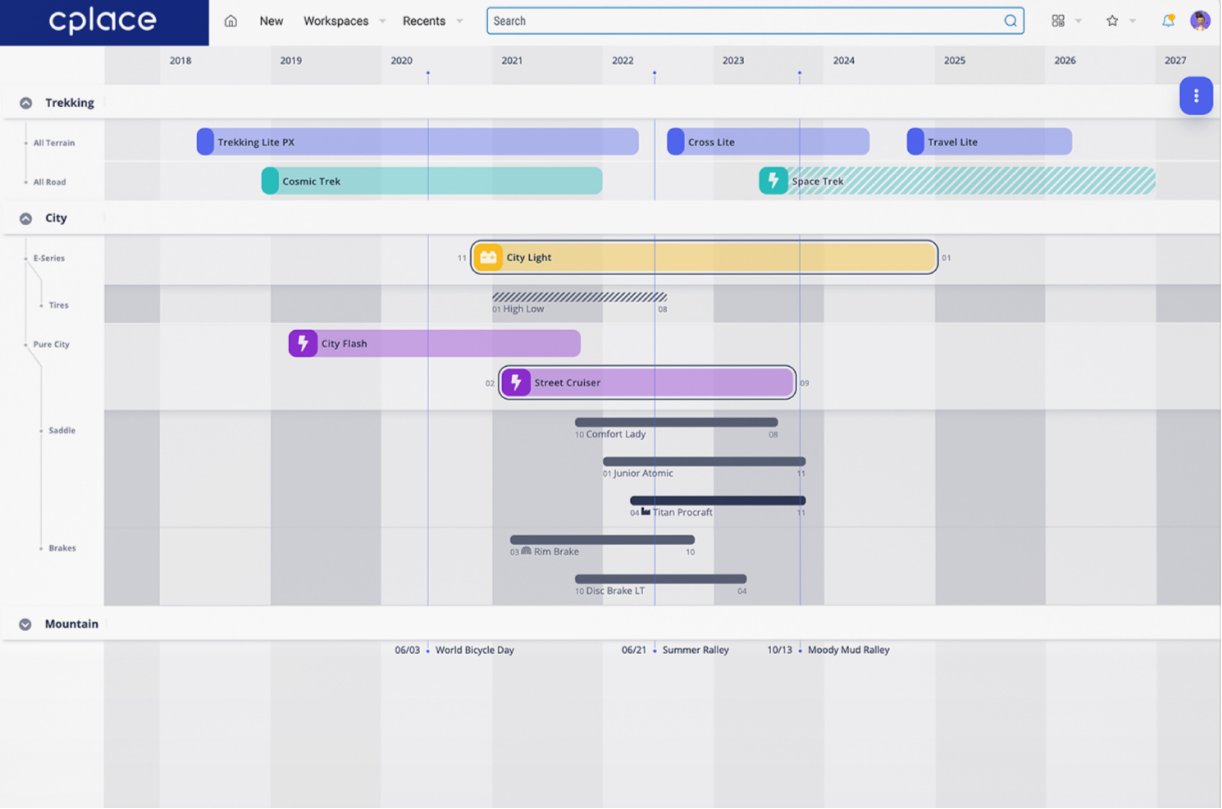Open the user profile avatar
Screen dimensions: 1222x809
[1200, 21]
